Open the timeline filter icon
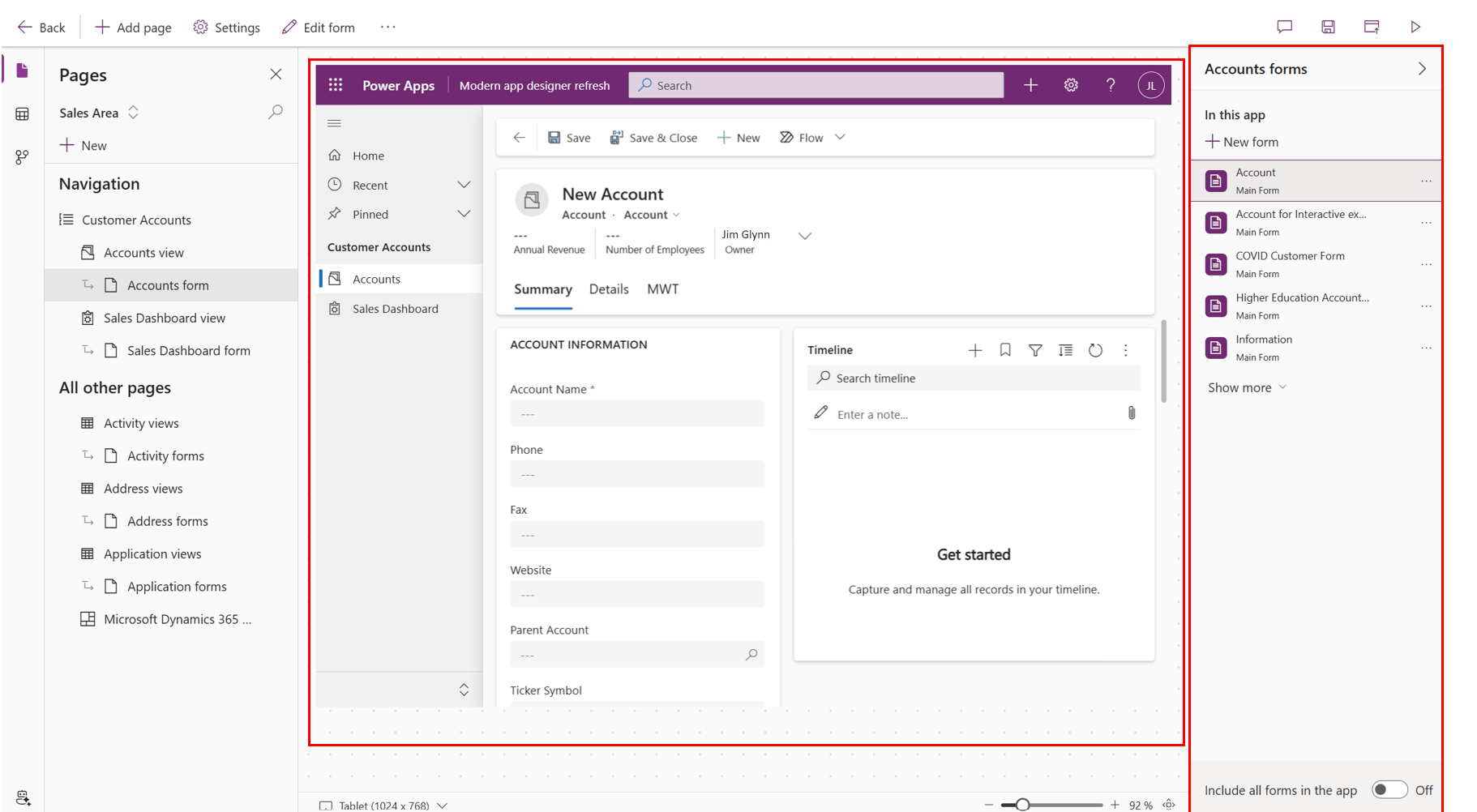1477x812 pixels. pos(1035,350)
